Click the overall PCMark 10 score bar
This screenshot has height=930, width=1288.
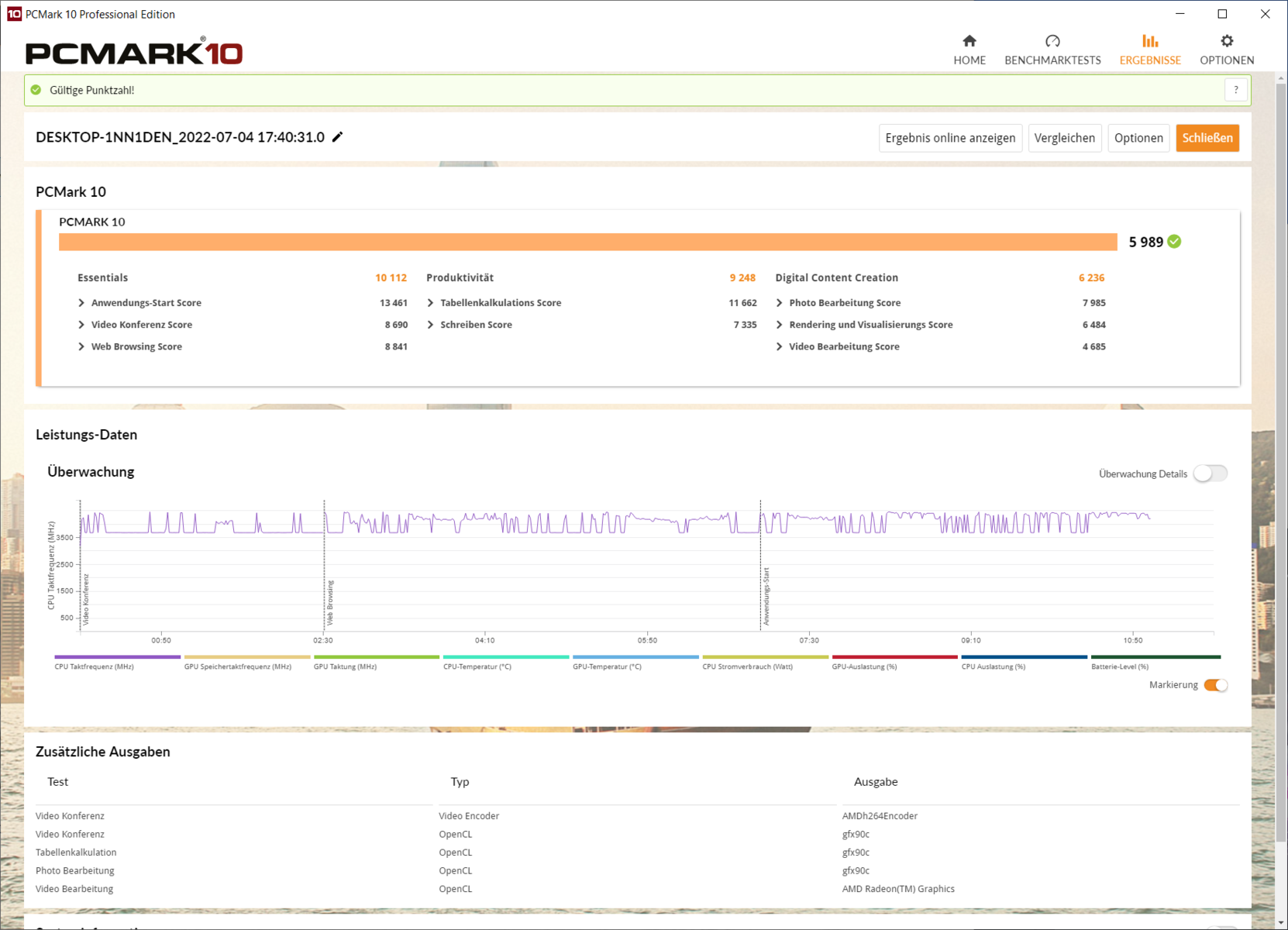(x=587, y=242)
